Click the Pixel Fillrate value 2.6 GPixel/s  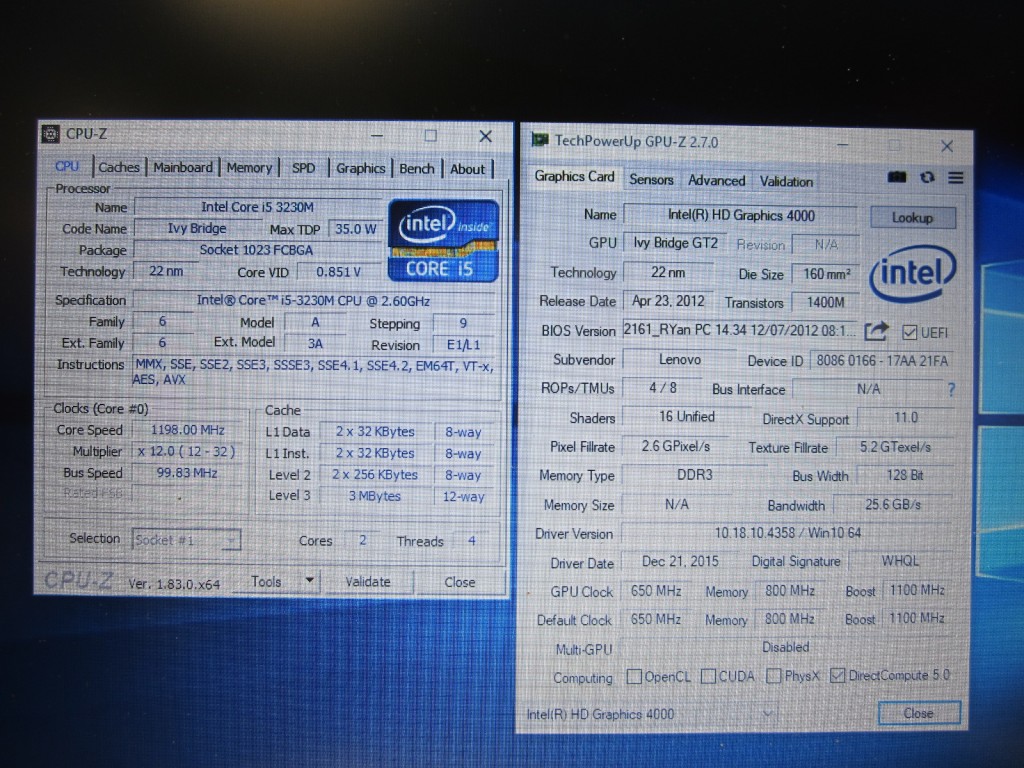click(x=676, y=446)
